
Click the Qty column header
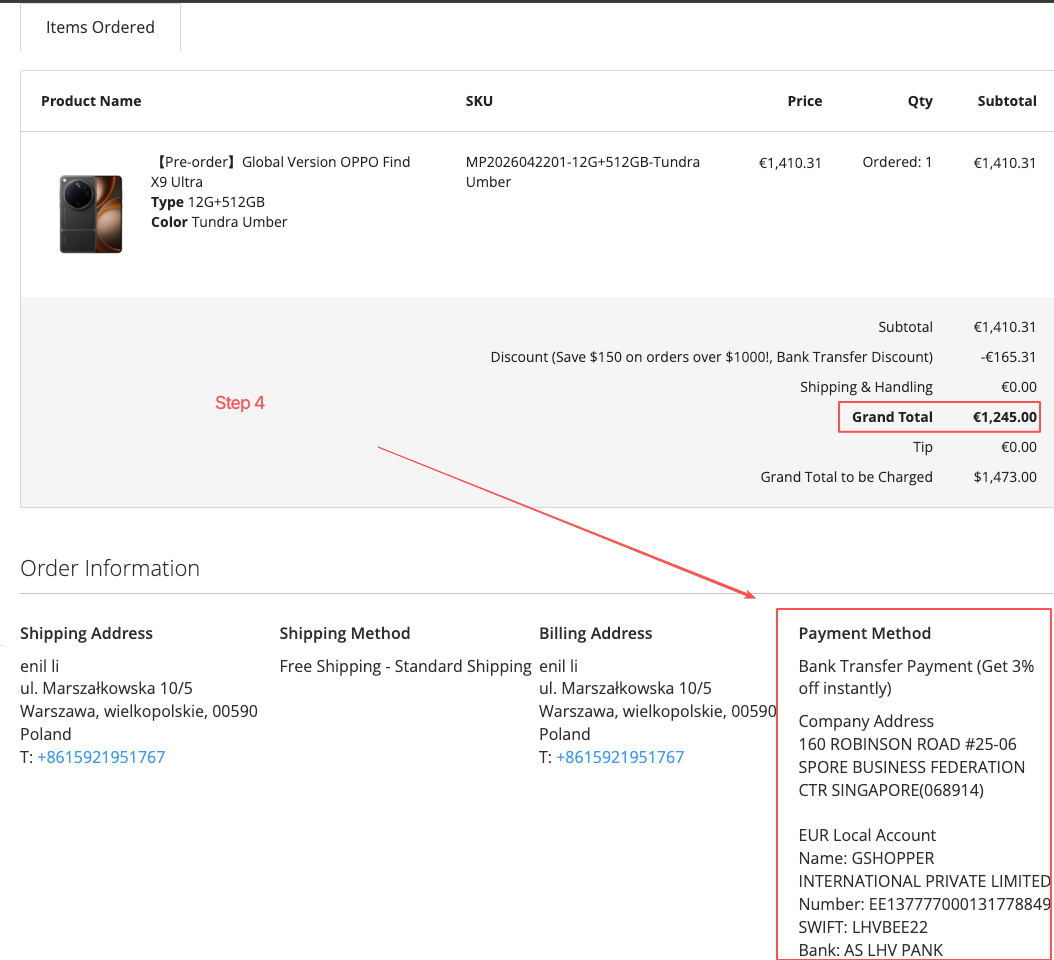pos(920,101)
